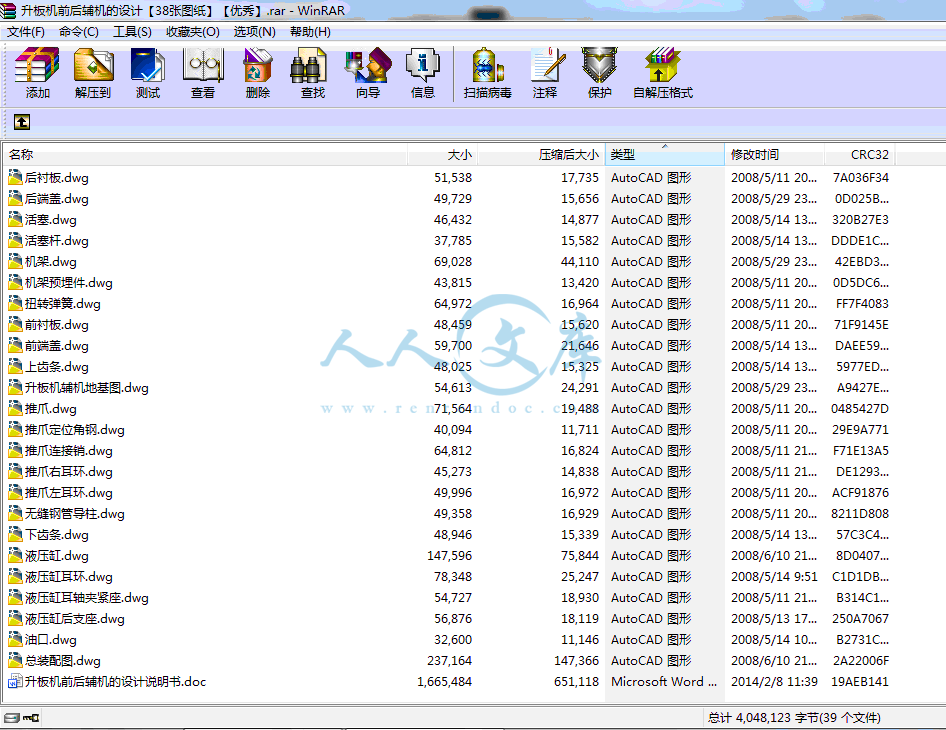Screen dimensions: 946x730
Task: Select the file 无缝钢管导柱.dwg
Action: pos(75,513)
